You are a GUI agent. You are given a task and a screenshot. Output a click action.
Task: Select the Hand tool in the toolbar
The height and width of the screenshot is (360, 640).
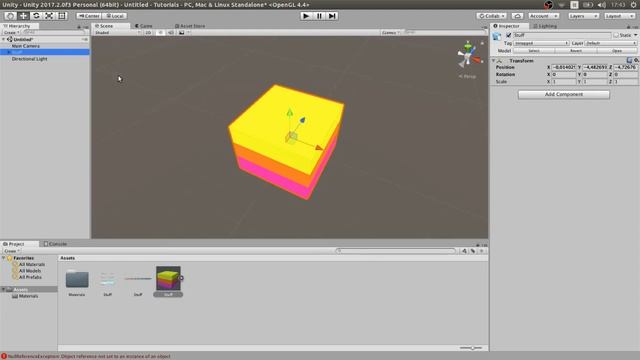point(10,16)
